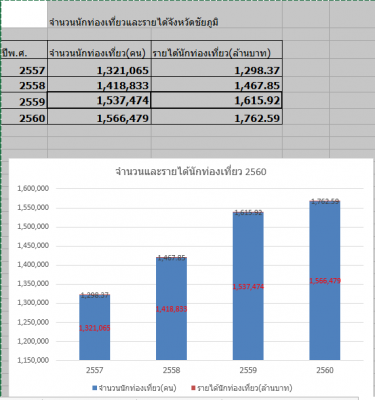Viewport: 375px width, 400px height.
Task: Click vertical axis value 1,350,000
Action: tap(33, 284)
